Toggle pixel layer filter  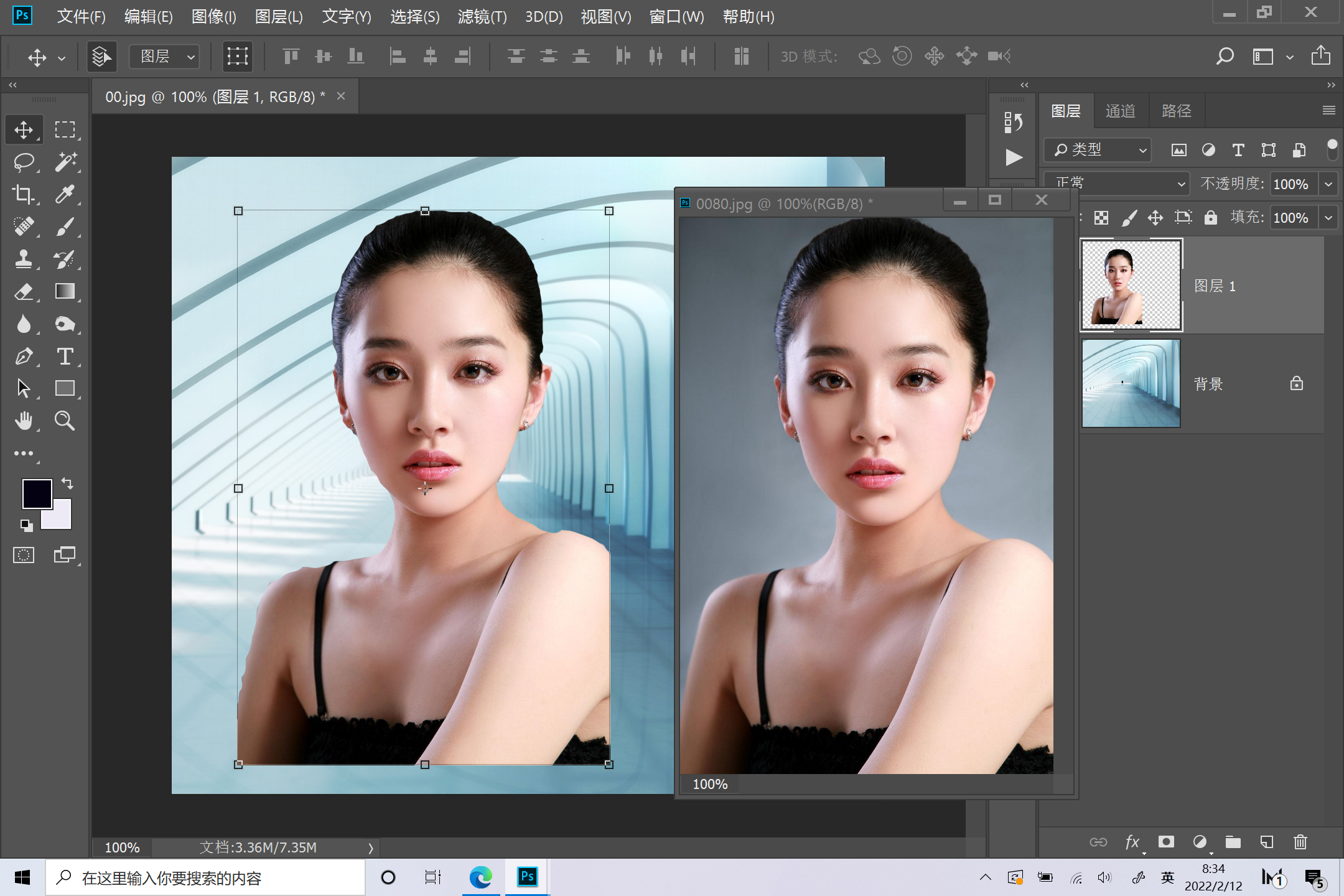click(x=1178, y=150)
